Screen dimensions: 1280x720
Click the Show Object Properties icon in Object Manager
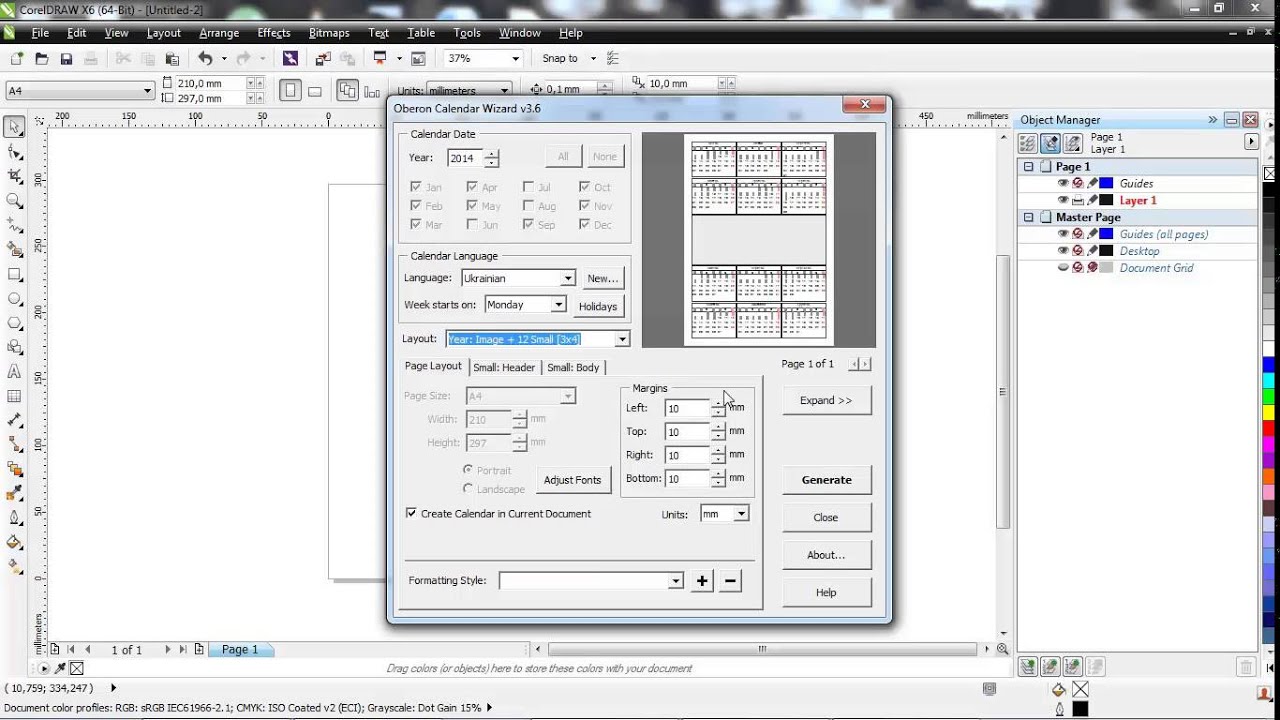tap(1027, 144)
